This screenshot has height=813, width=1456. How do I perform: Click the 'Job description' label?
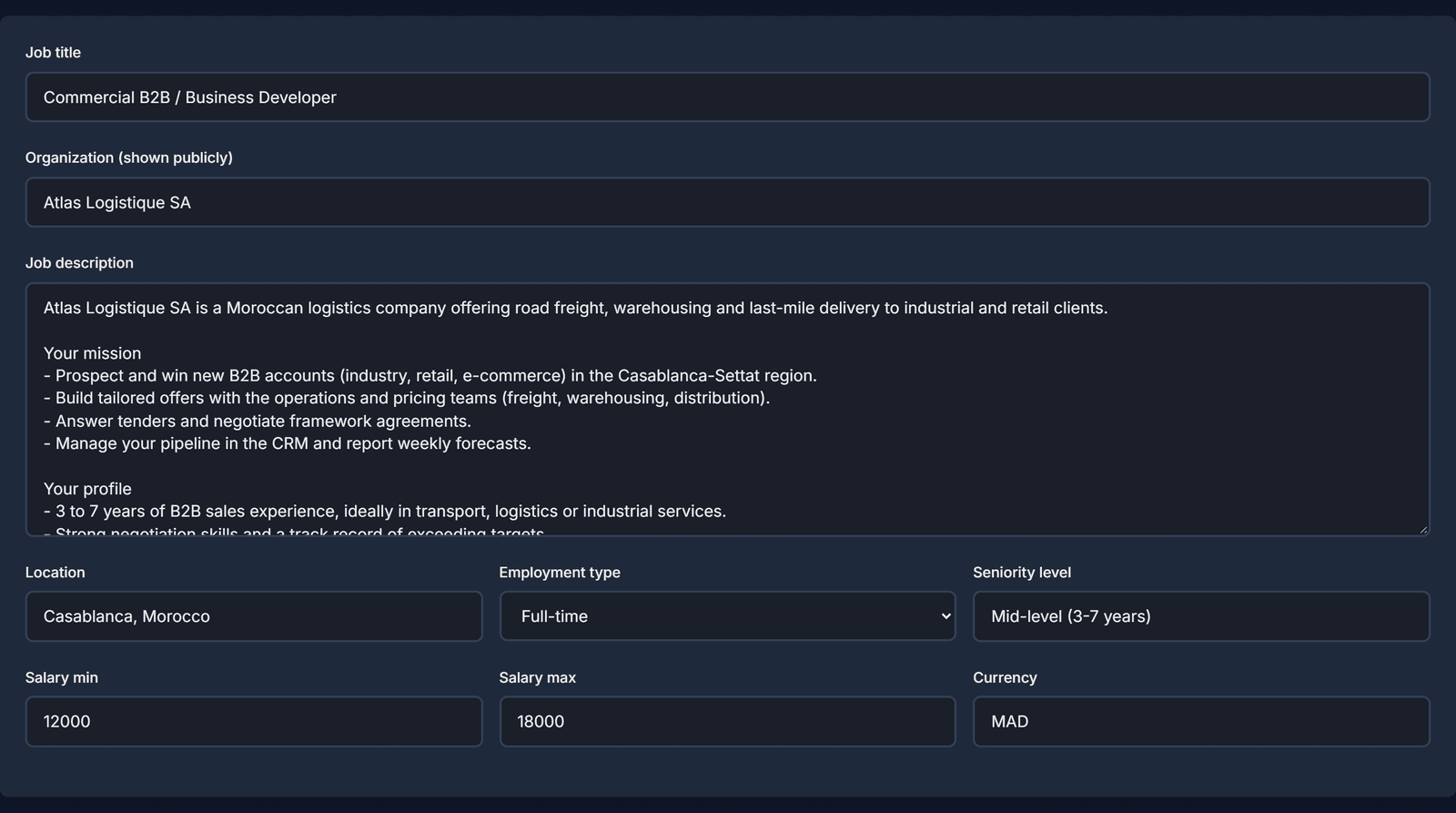click(x=79, y=263)
